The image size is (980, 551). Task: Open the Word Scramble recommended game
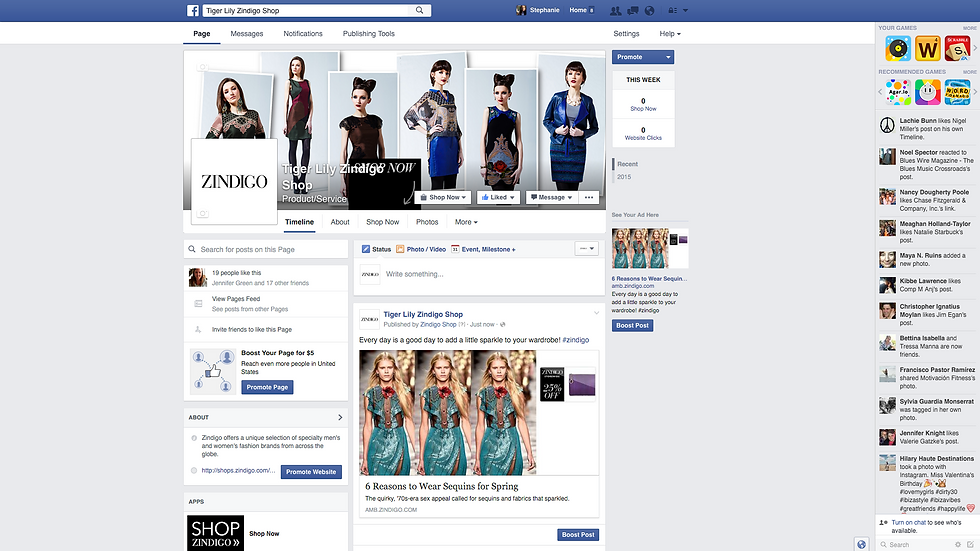pos(957,92)
